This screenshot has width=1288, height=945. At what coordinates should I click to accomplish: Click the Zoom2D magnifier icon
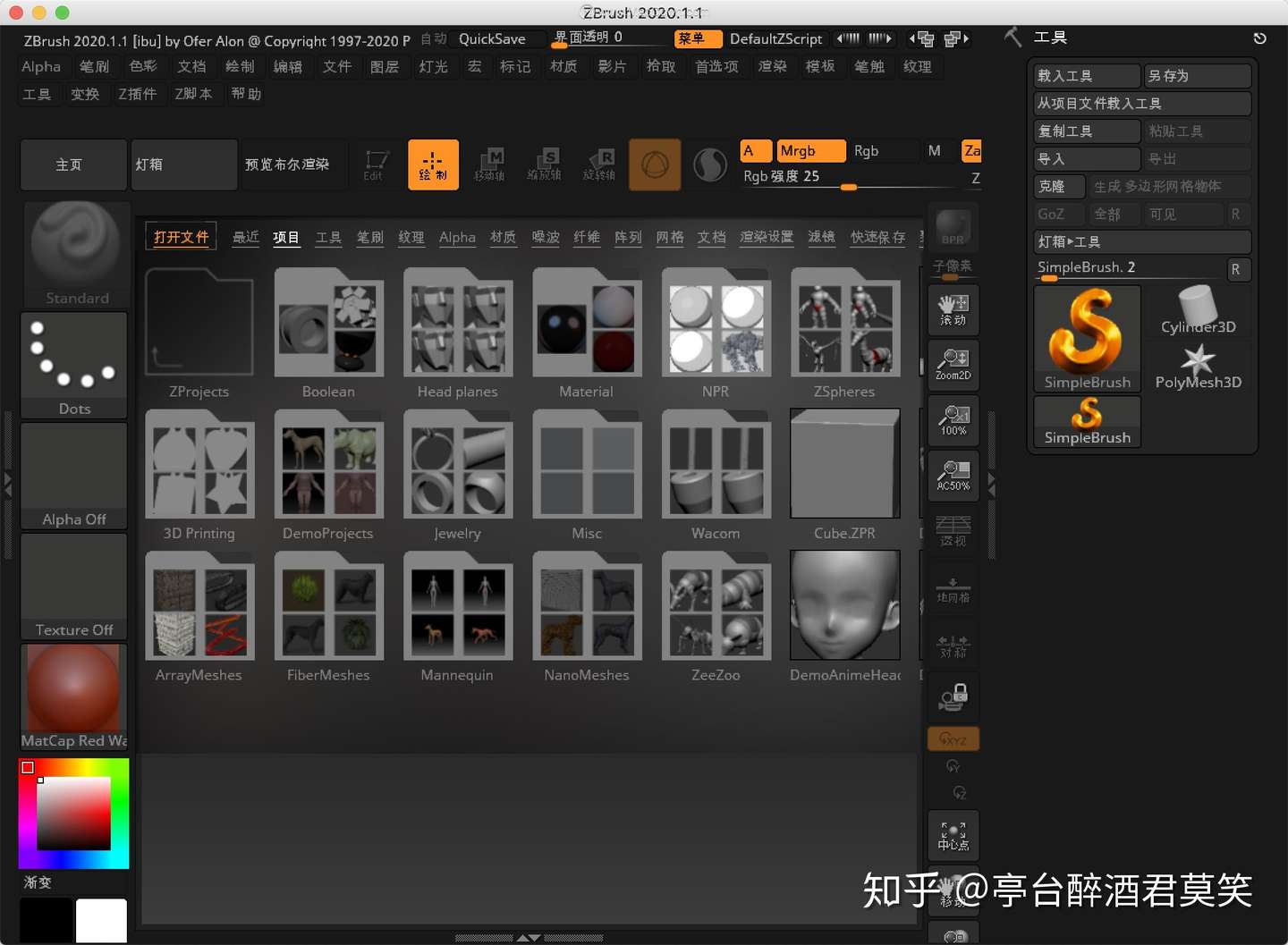(x=953, y=364)
